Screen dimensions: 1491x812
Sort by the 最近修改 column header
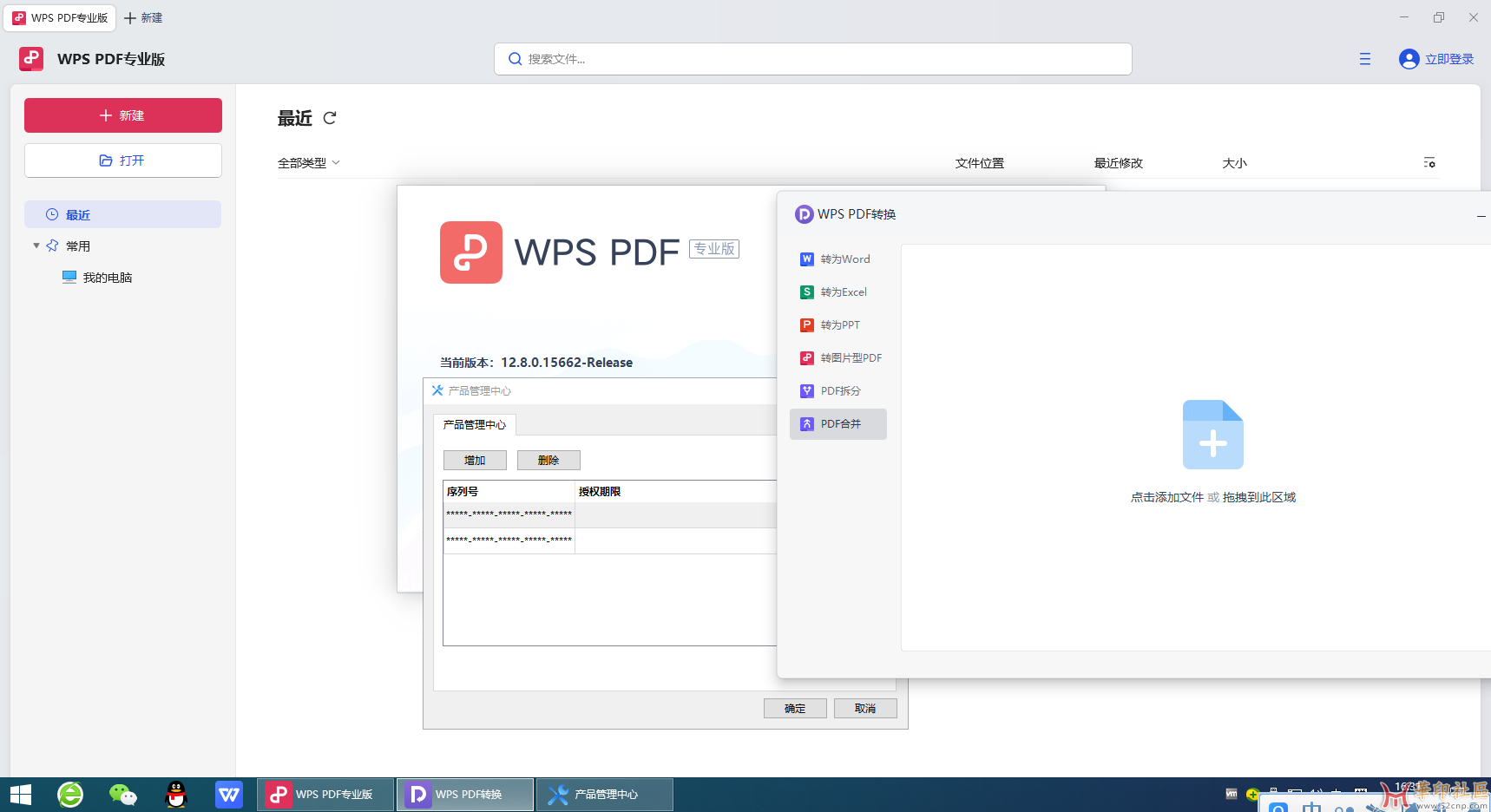click(x=1119, y=163)
